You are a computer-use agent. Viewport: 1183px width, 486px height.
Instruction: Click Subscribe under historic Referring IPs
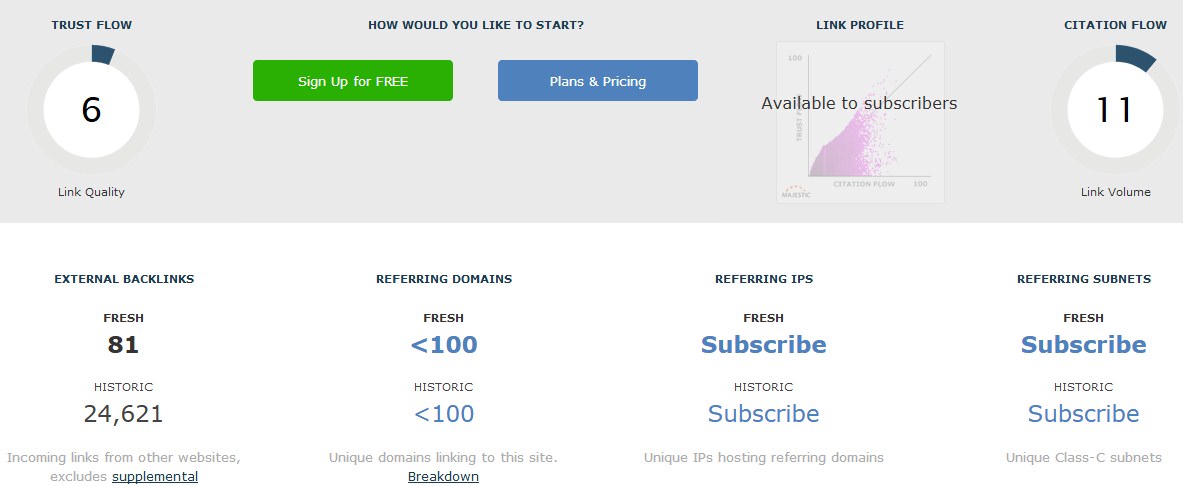764,414
